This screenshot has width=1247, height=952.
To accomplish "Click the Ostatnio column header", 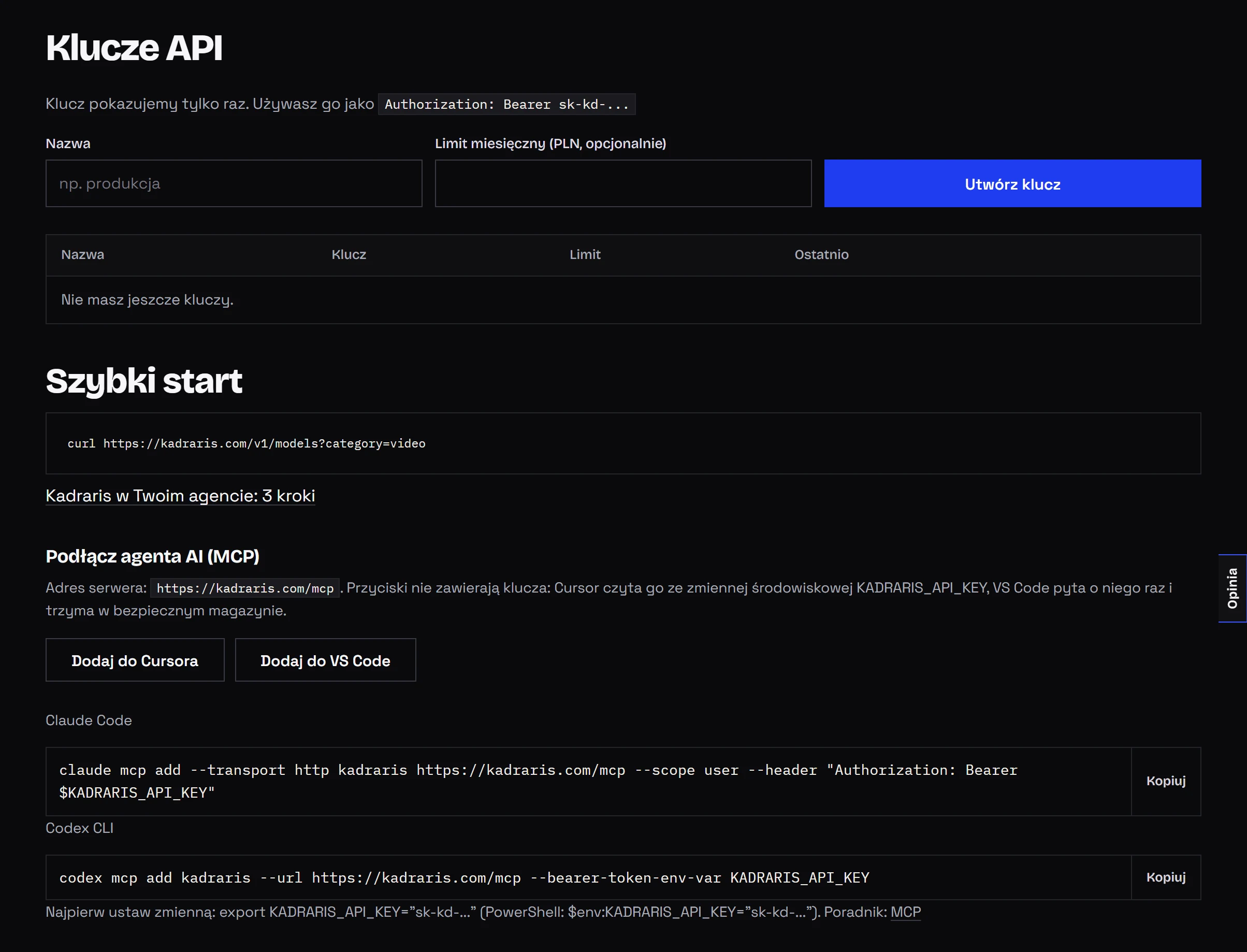I will [x=821, y=254].
